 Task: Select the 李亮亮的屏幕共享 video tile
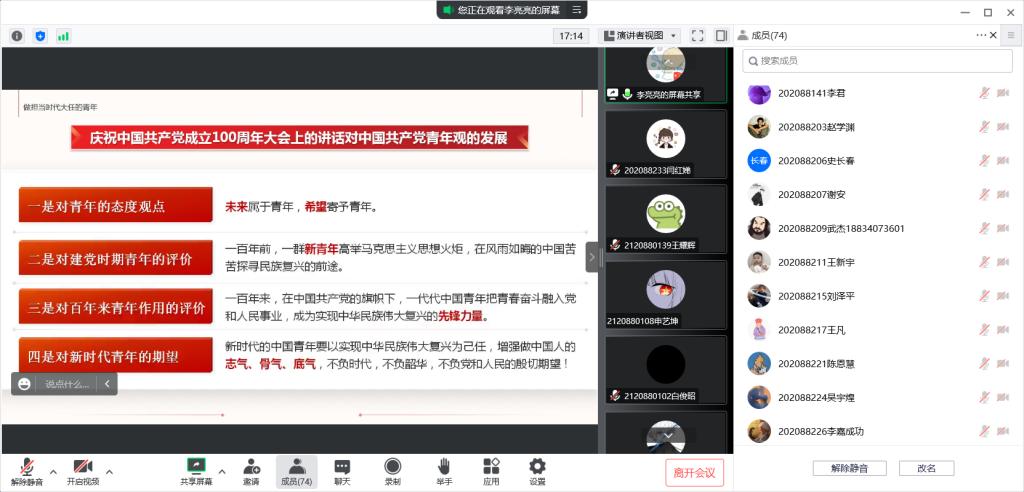[666, 74]
